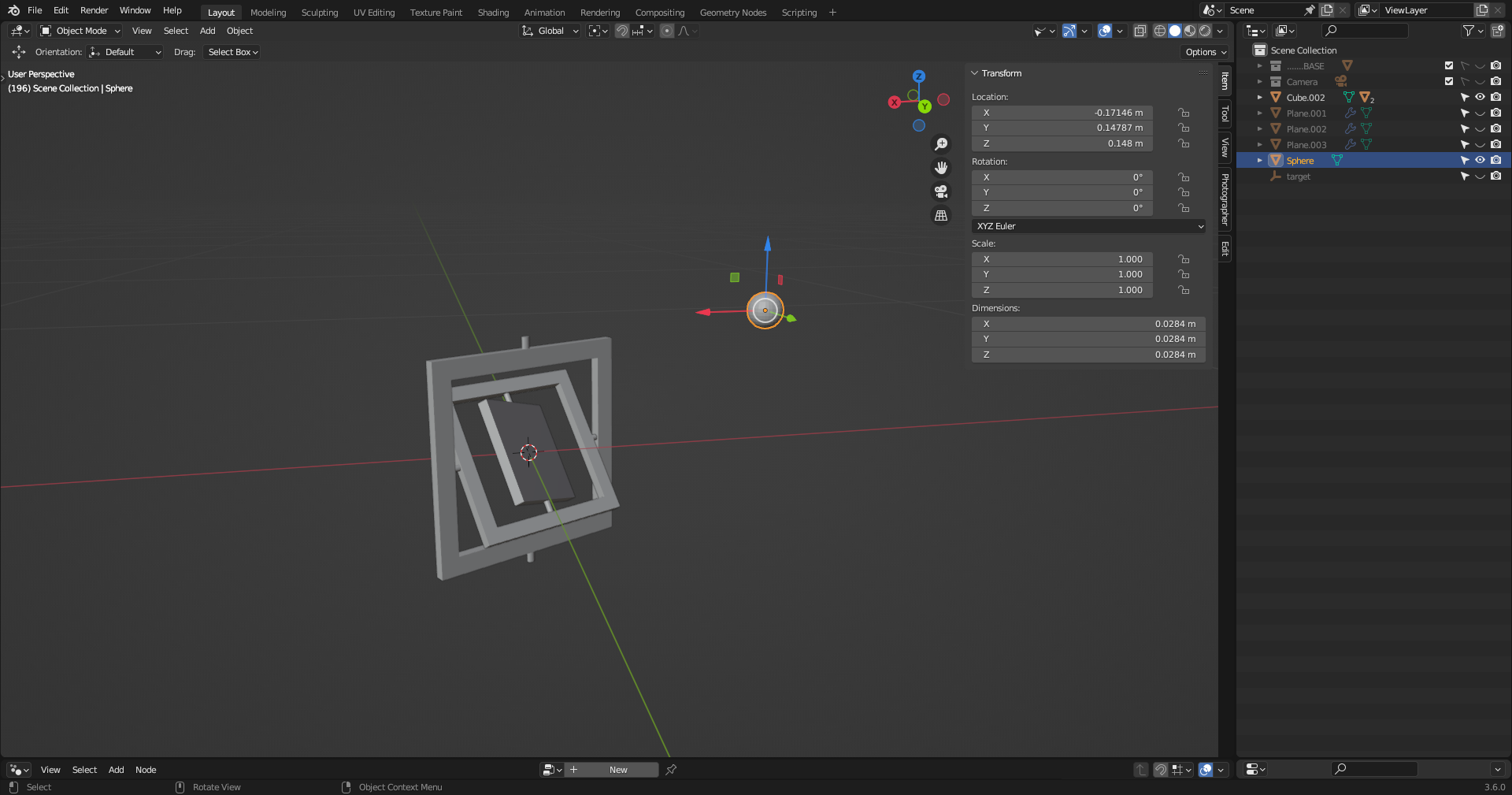Open the Add menu in viewport header

[x=208, y=31]
